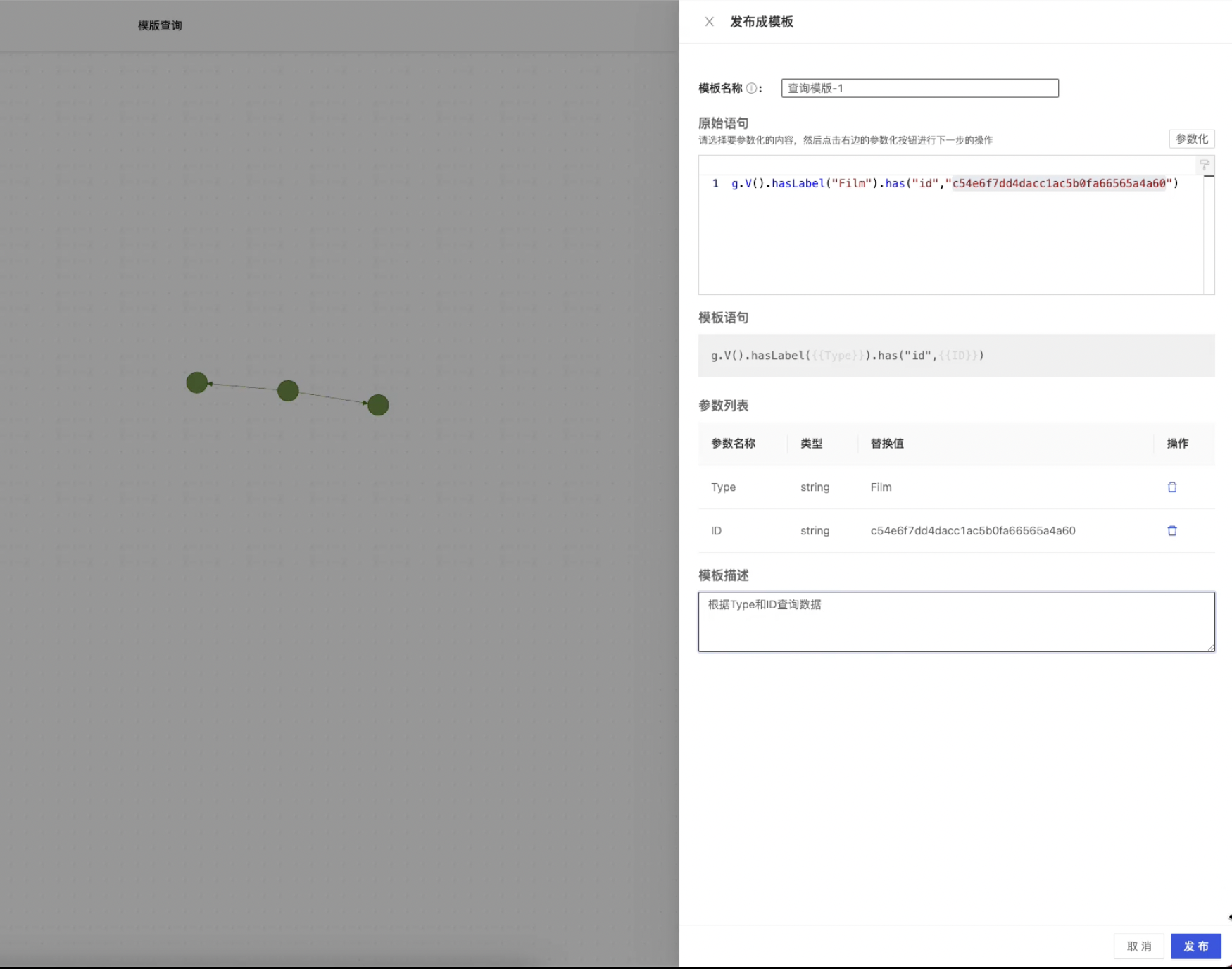Click the 取消 cancel button
The width and height of the screenshot is (1232, 969).
[1138, 946]
